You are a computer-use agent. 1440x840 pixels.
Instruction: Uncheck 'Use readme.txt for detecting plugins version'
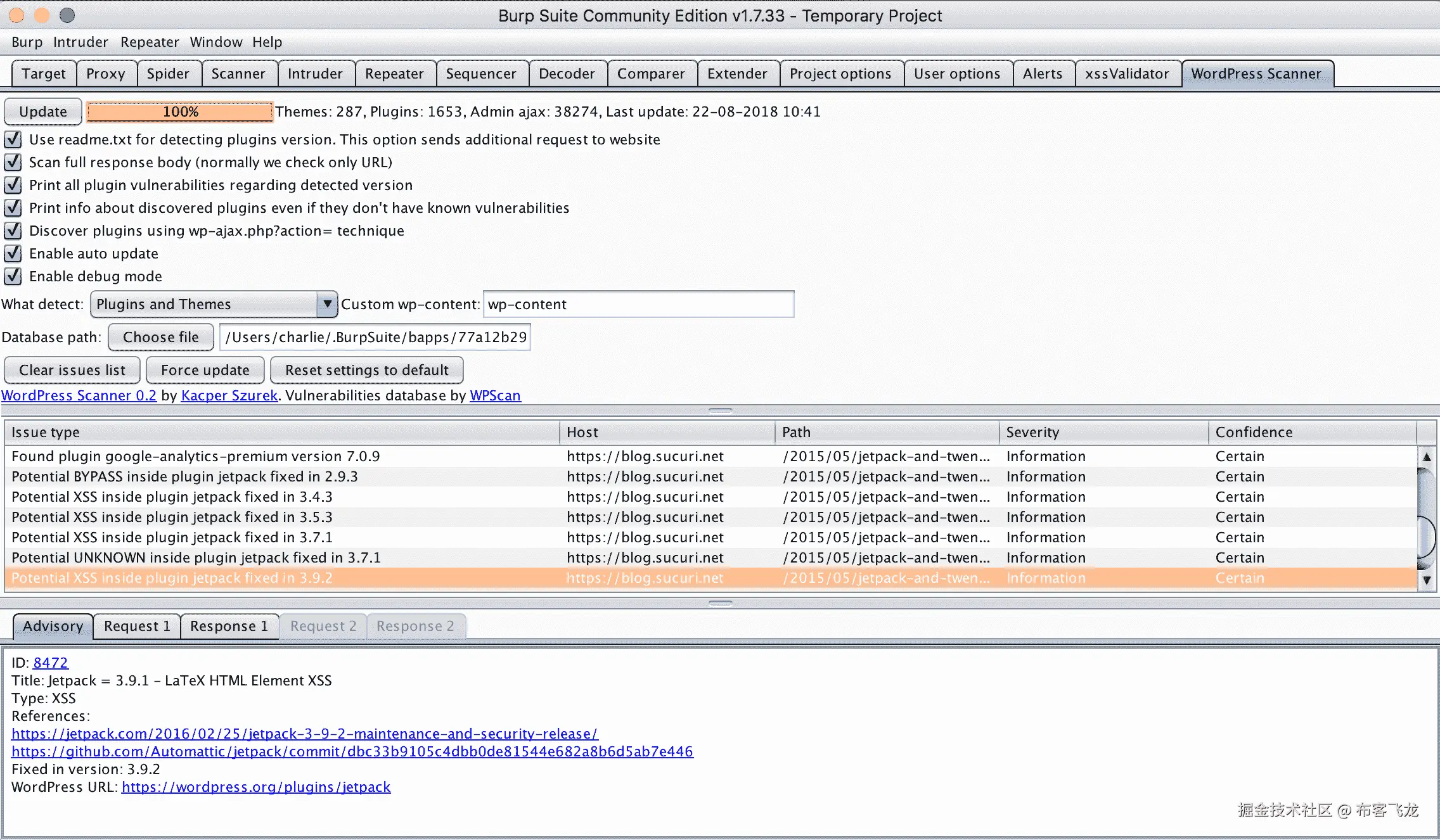13,139
